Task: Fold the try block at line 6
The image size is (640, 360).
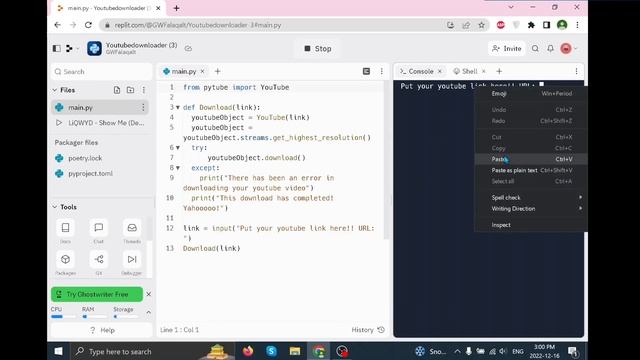Action: coord(178,148)
